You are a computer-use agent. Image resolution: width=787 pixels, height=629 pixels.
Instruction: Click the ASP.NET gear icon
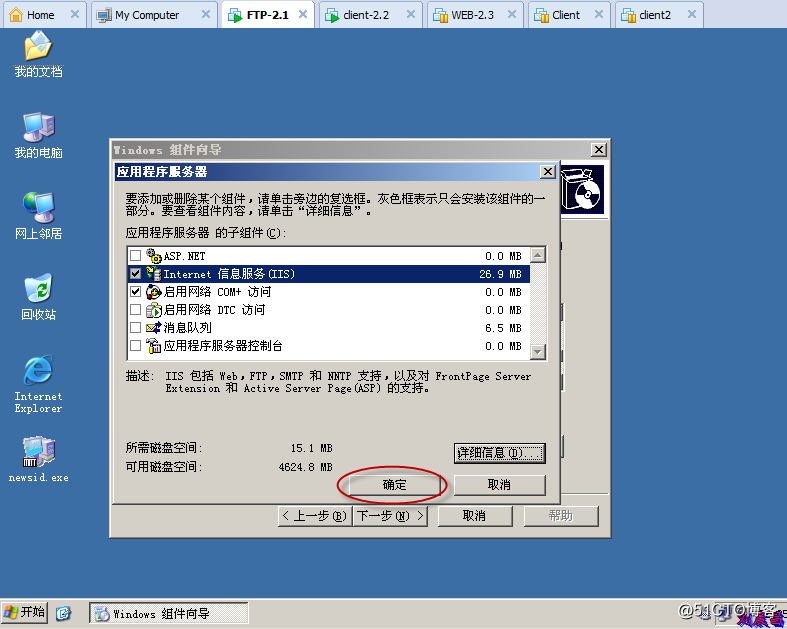154,256
